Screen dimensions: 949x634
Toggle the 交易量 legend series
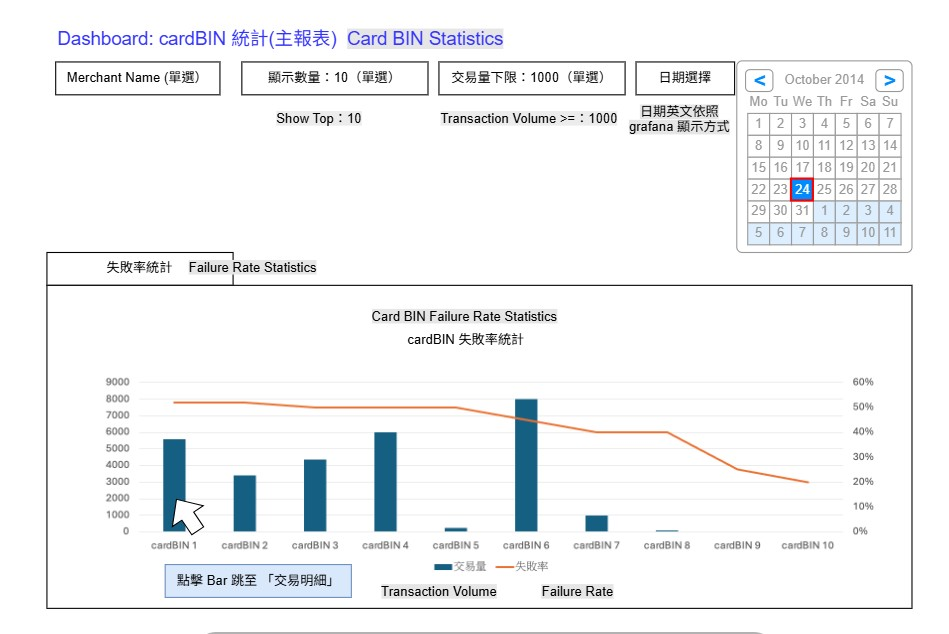click(x=462, y=566)
